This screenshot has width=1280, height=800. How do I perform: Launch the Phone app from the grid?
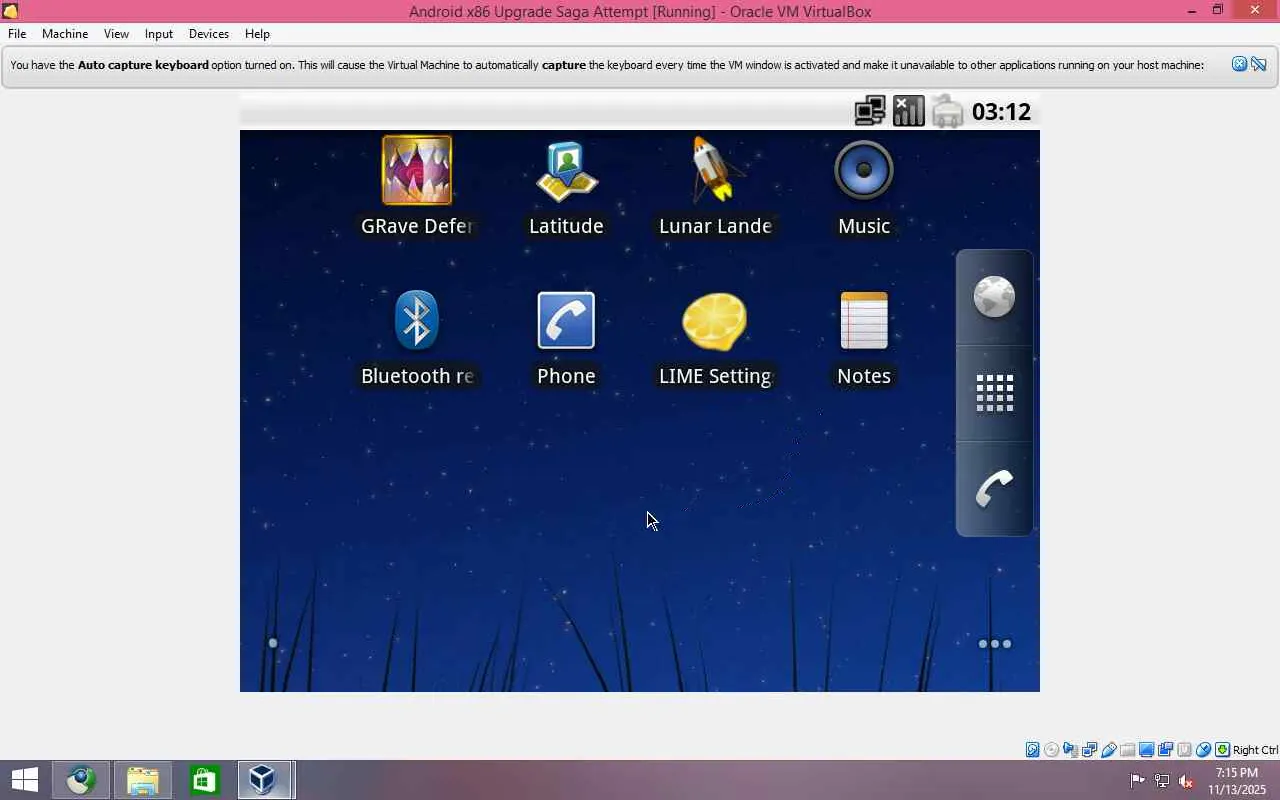pos(566,320)
